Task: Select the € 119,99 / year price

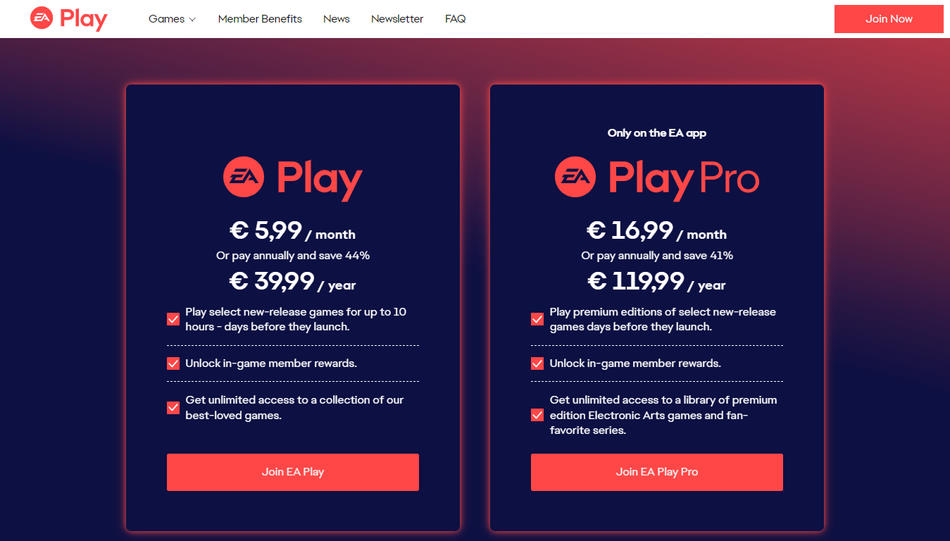Action: pyautogui.click(x=656, y=283)
